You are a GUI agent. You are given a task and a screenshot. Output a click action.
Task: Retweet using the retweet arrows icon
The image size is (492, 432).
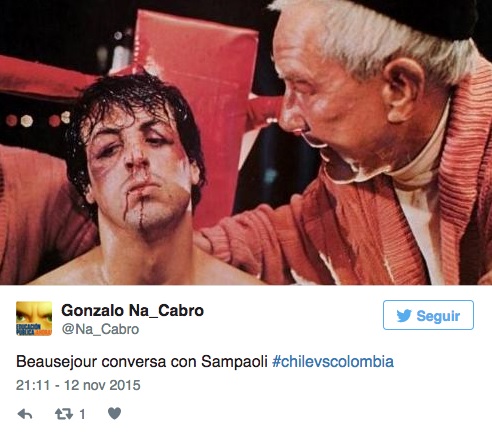pos(64,414)
